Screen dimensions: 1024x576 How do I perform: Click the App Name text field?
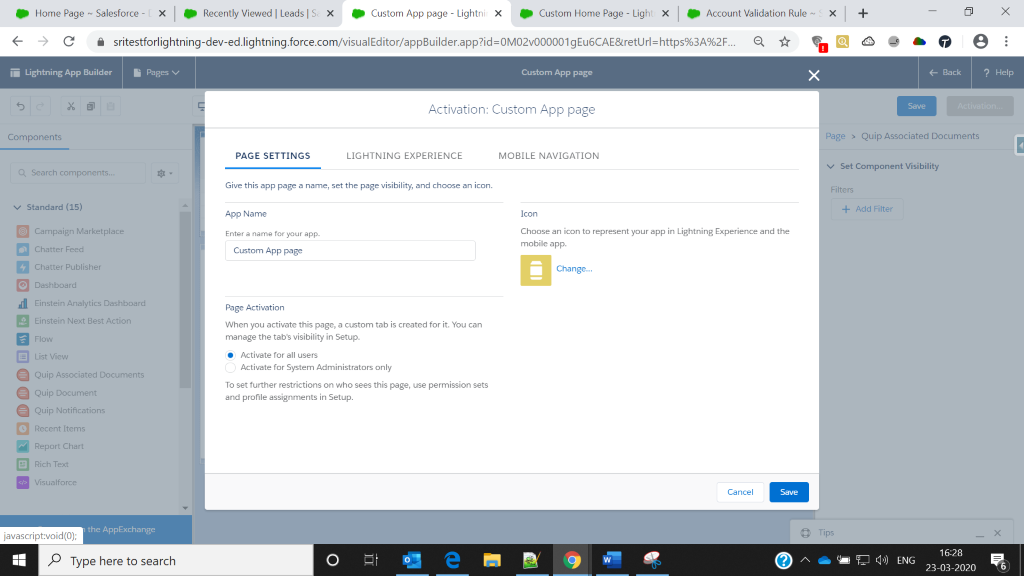click(350, 251)
